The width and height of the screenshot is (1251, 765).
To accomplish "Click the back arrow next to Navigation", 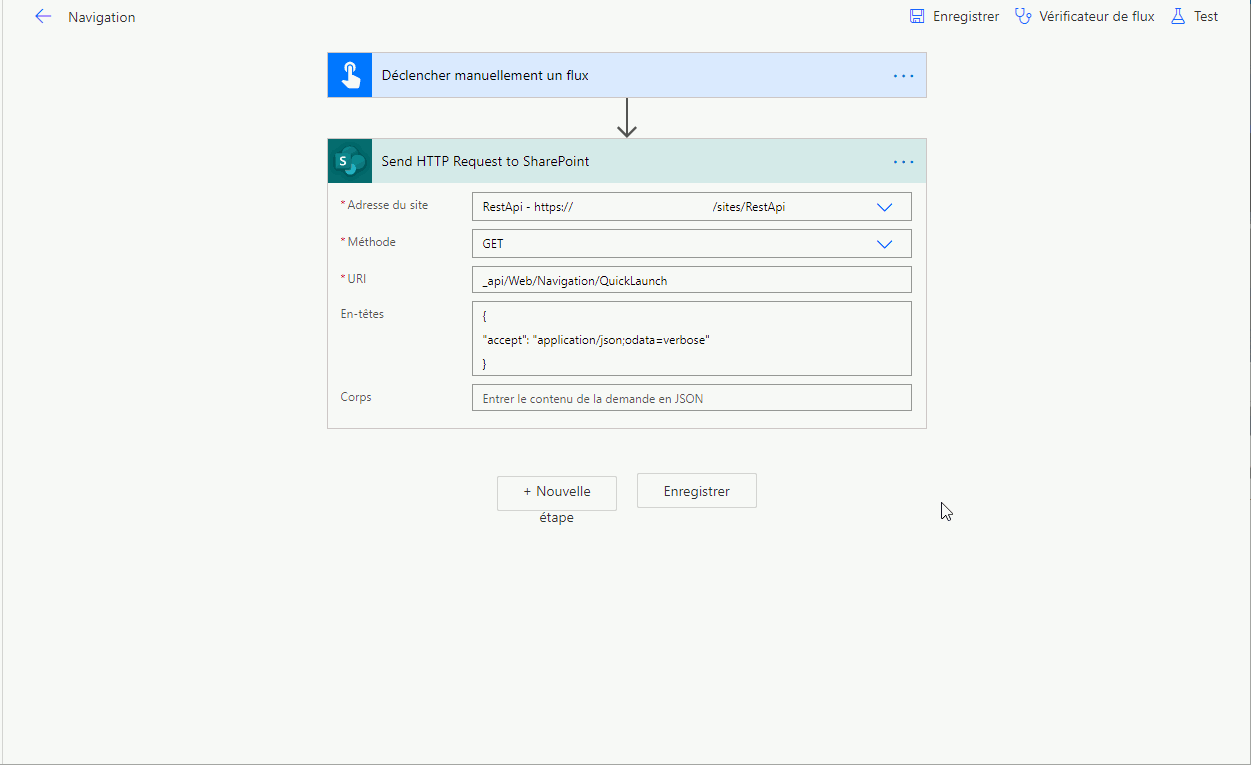I will 42,16.
